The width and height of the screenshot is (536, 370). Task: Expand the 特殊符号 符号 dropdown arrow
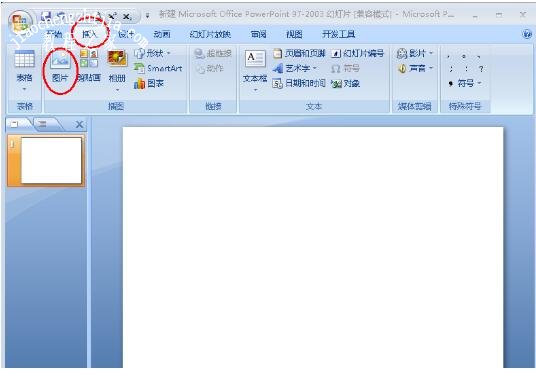click(x=479, y=83)
